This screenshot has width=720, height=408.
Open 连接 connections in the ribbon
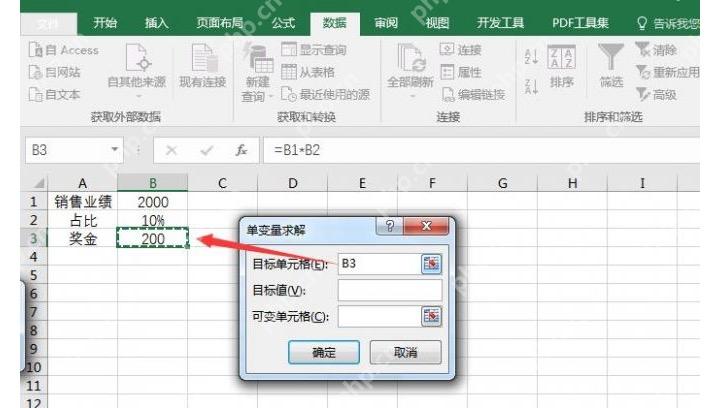point(461,50)
